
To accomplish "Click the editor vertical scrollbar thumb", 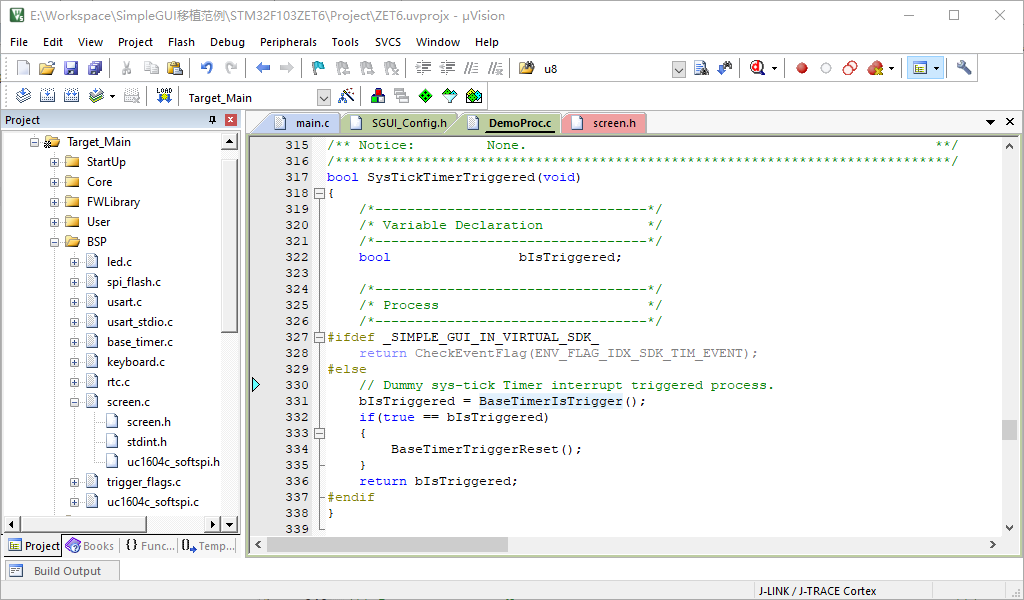I will coord(1009,430).
